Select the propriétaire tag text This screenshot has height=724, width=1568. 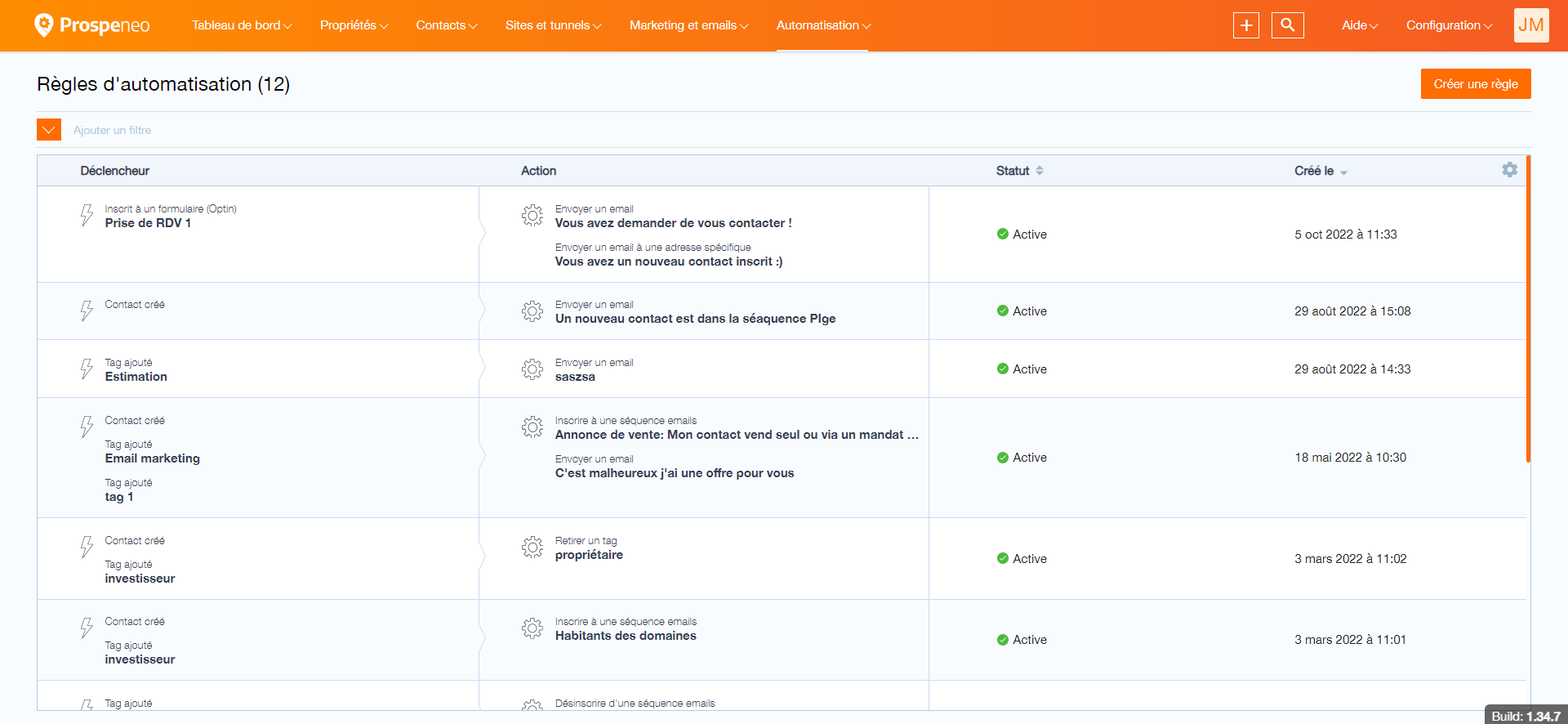(x=589, y=555)
